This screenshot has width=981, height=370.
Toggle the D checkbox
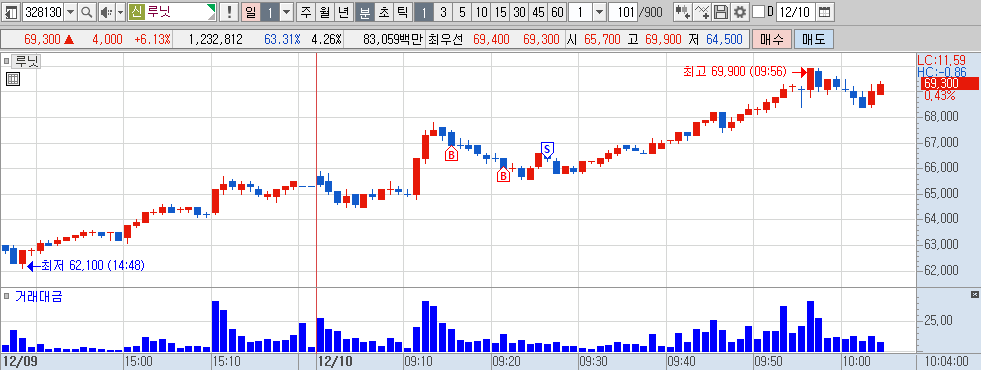click(758, 11)
